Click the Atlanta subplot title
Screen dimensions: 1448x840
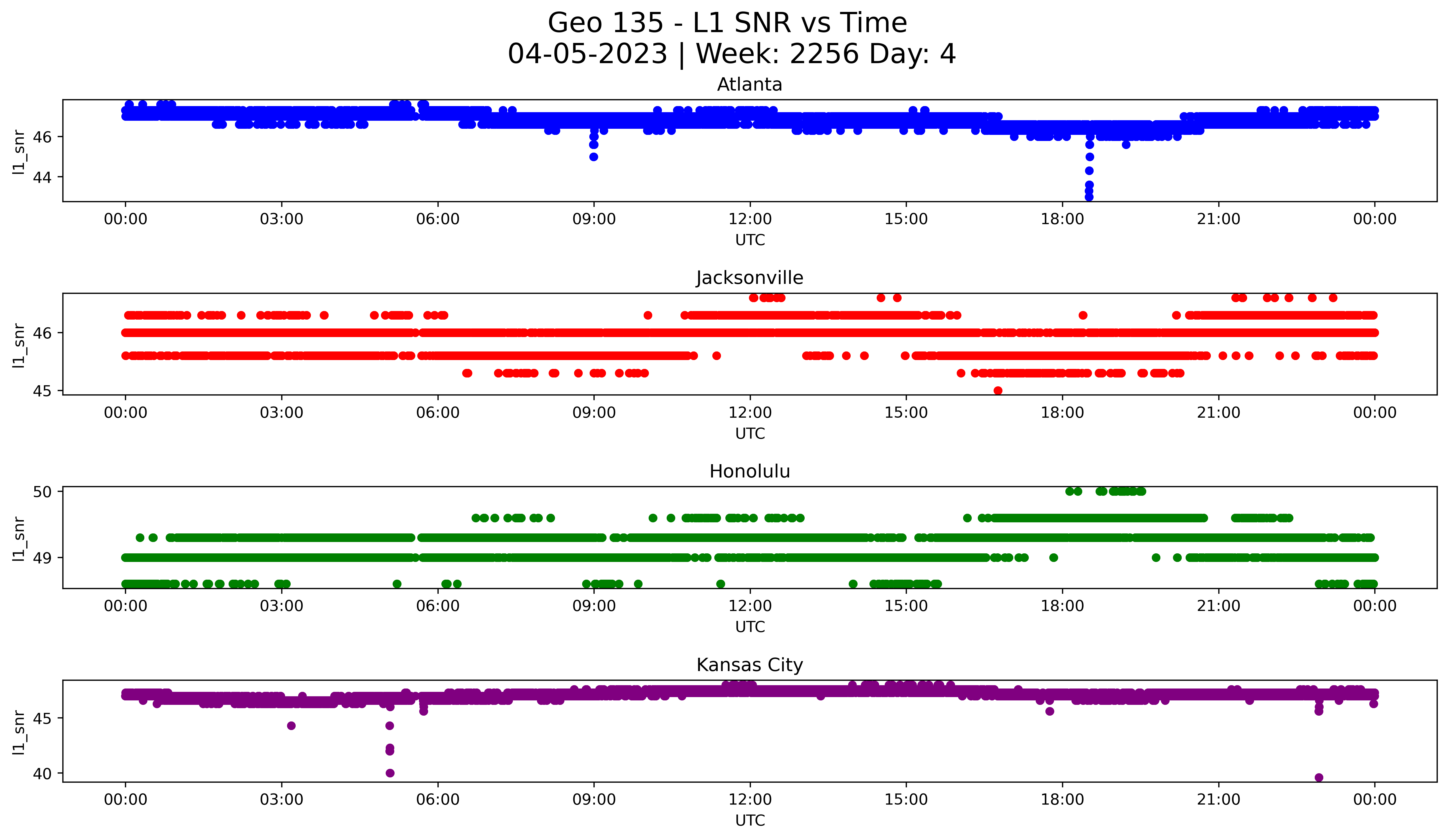click(749, 84)
